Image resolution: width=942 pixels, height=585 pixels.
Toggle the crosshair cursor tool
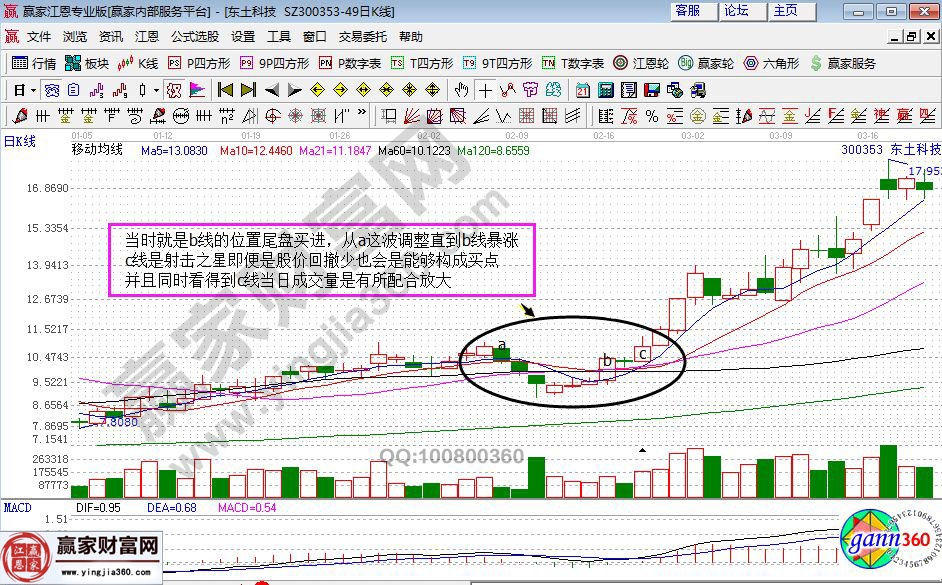point(485,90)
